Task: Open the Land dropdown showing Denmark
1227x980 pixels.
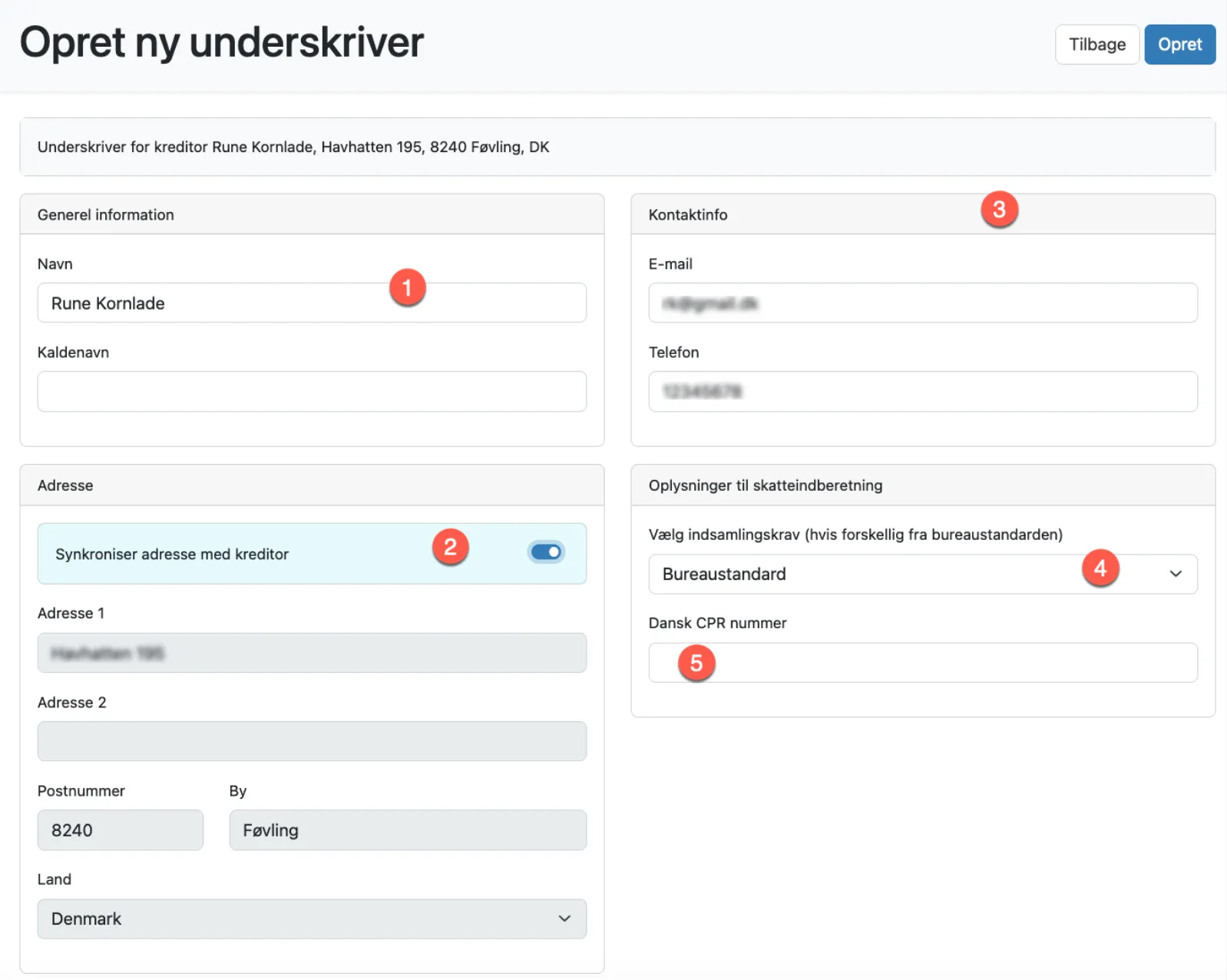Action: pyautogui.click(x=312, y=919)
